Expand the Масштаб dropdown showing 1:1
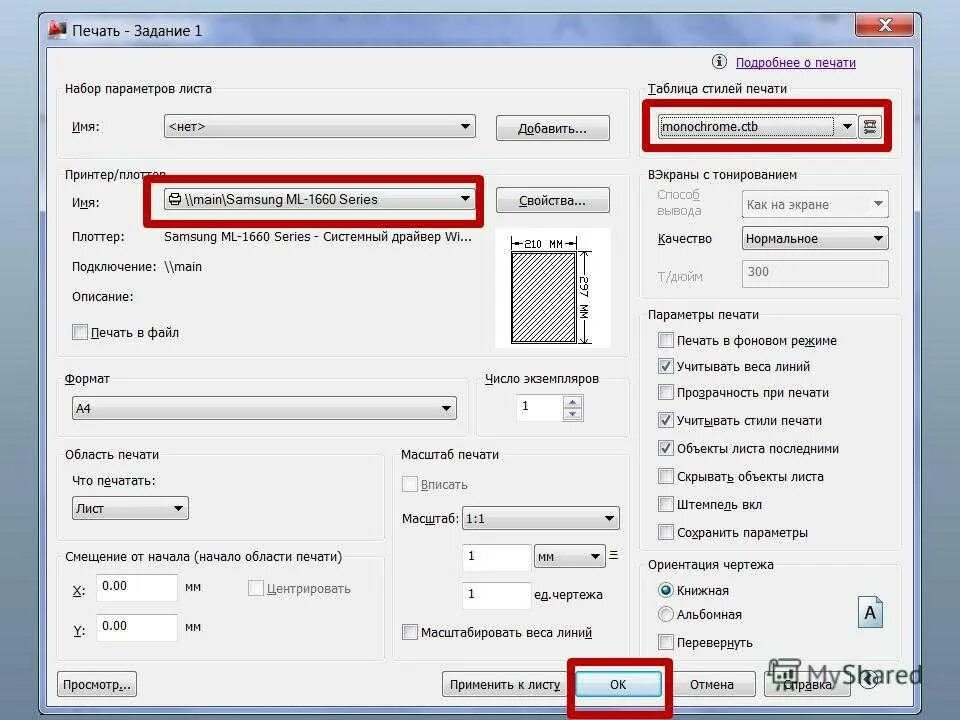Screen dimensions: 960x720 [541, 519]
